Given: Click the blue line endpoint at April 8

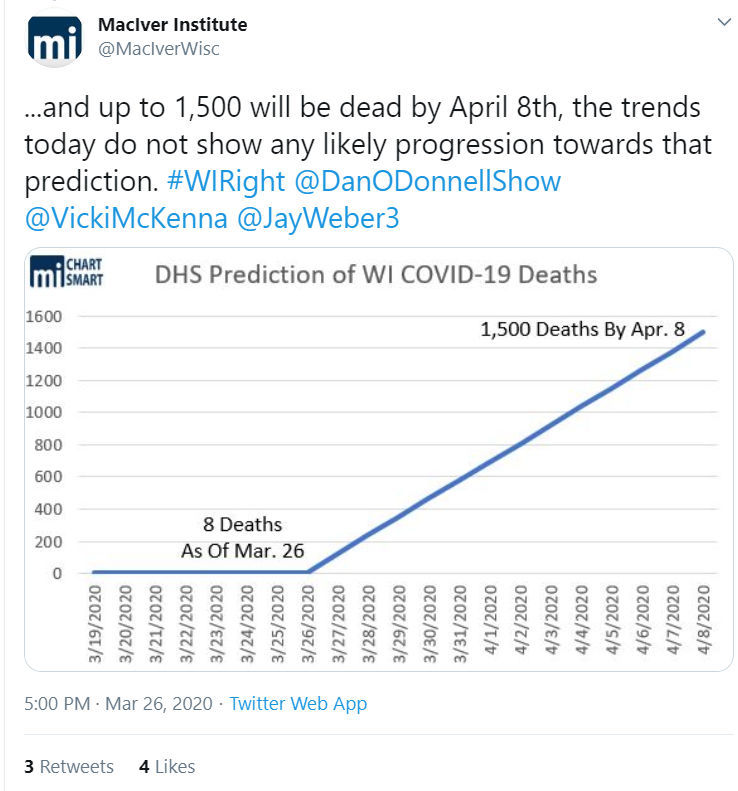Looking at the screenshot, I should [x=702, y=332].
